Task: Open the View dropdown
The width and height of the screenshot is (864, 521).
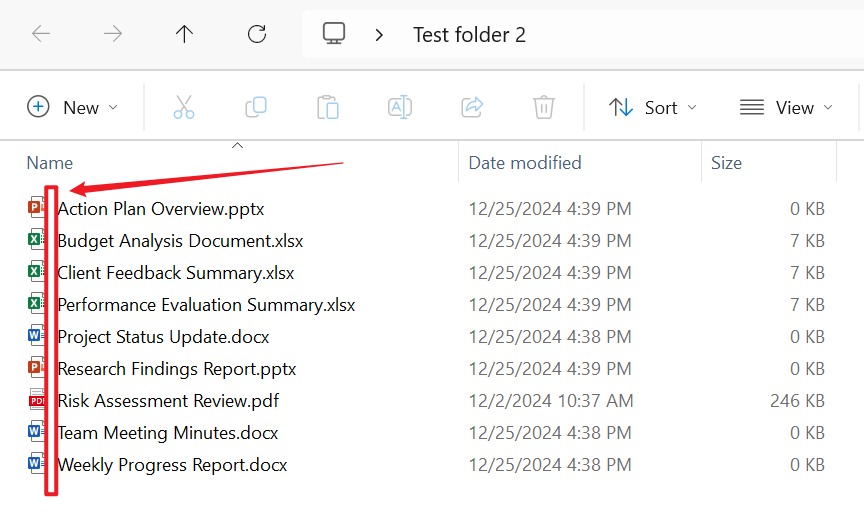Action: (786, 107)
